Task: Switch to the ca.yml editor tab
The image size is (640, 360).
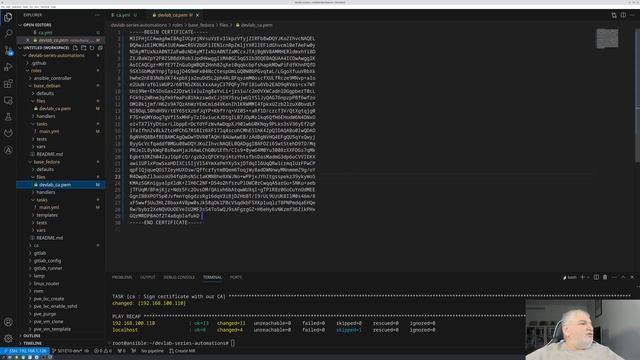Action: 124,15
